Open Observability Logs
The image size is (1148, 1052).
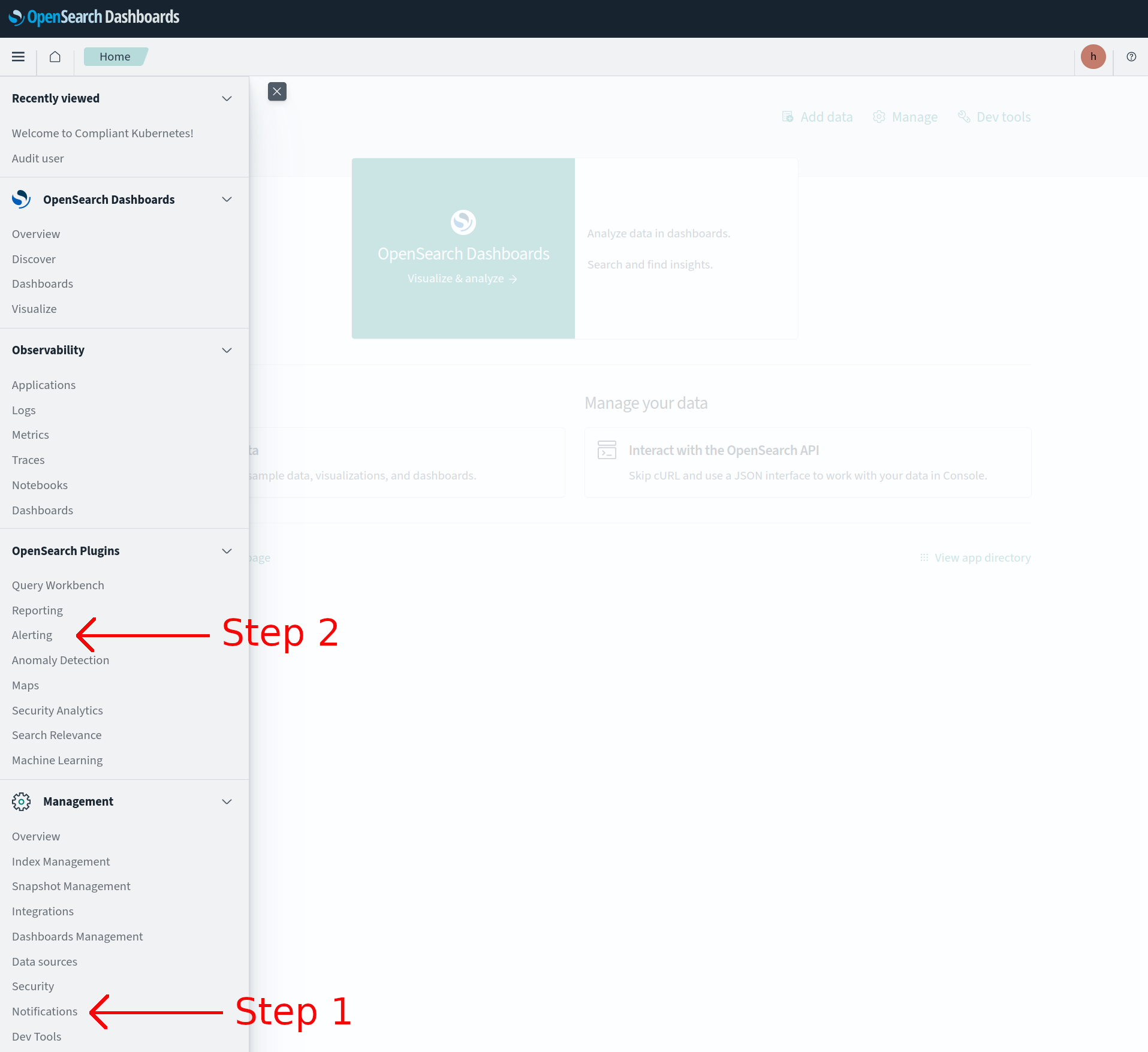pos(24,410)
